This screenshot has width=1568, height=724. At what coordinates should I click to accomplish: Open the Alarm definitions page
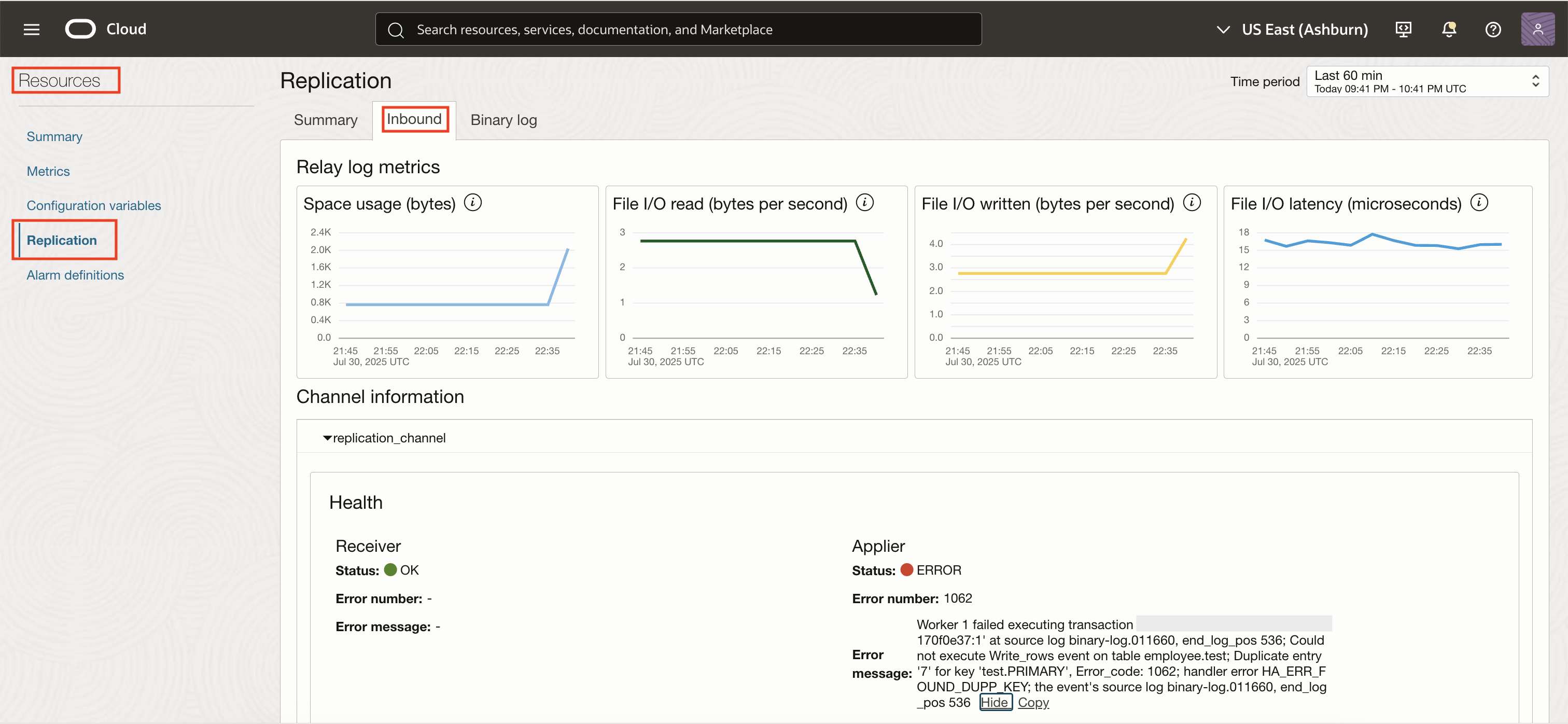(74, 275)
